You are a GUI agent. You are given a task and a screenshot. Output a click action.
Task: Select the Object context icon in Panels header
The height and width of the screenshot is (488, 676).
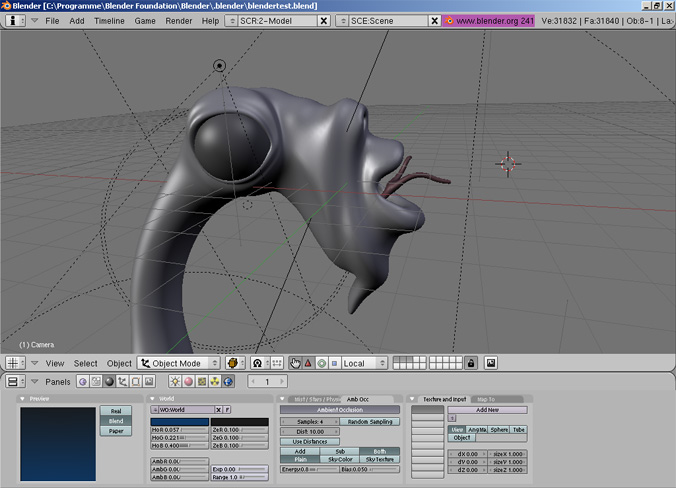pyautogui.click(x=122, y=382)
